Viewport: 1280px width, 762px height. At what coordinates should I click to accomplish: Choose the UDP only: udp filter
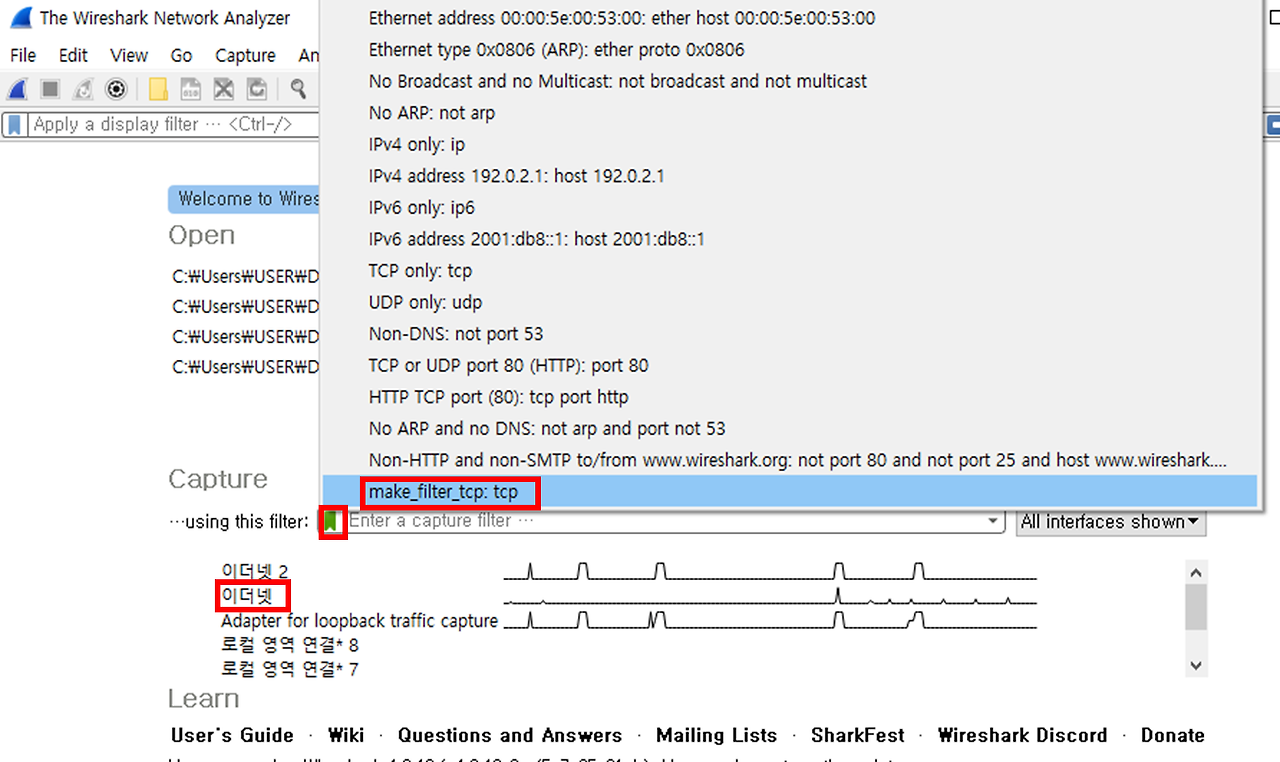tap(788, 302)
